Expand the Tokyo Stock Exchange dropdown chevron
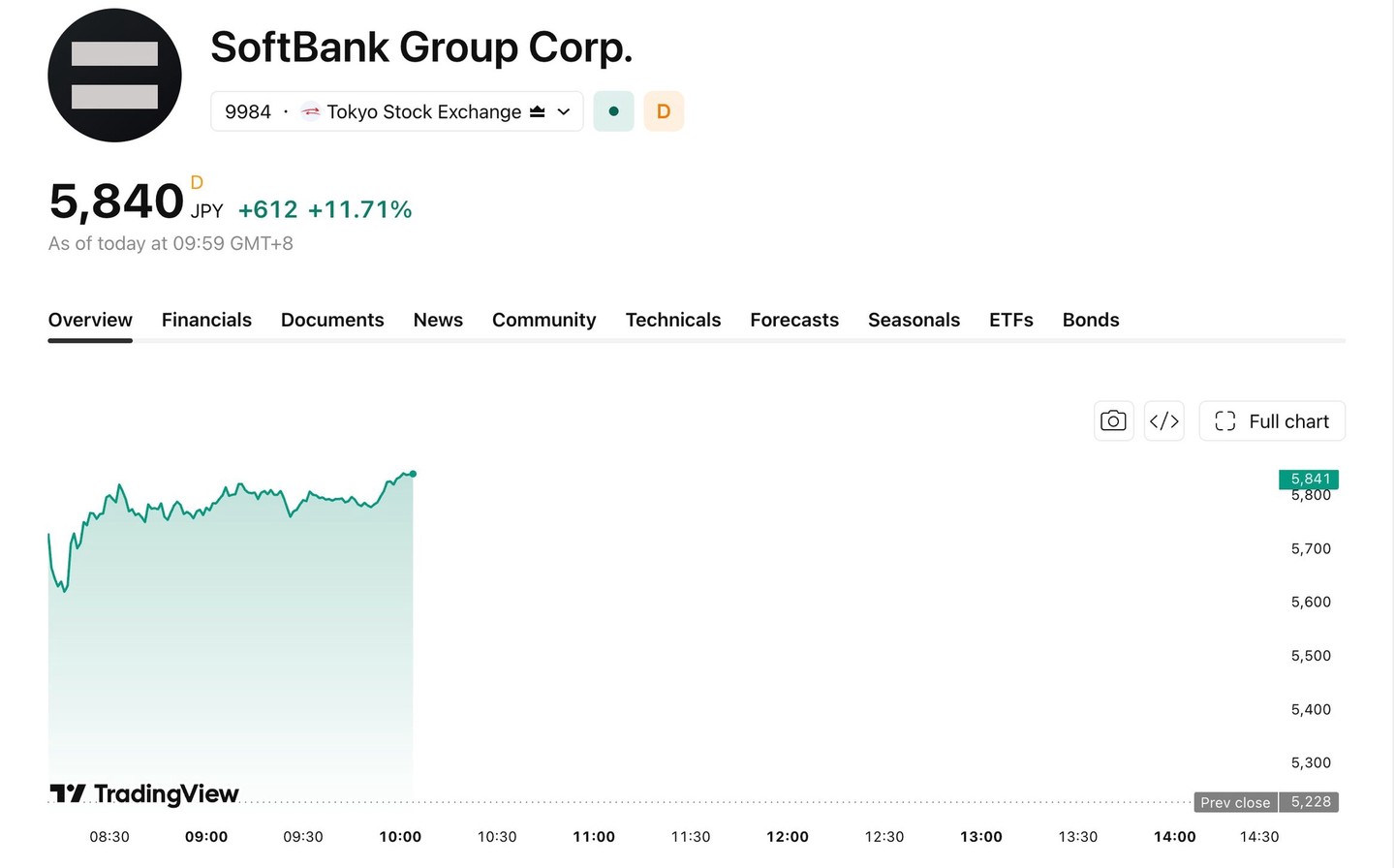1395x868 pixels. [x=564, y=111]
